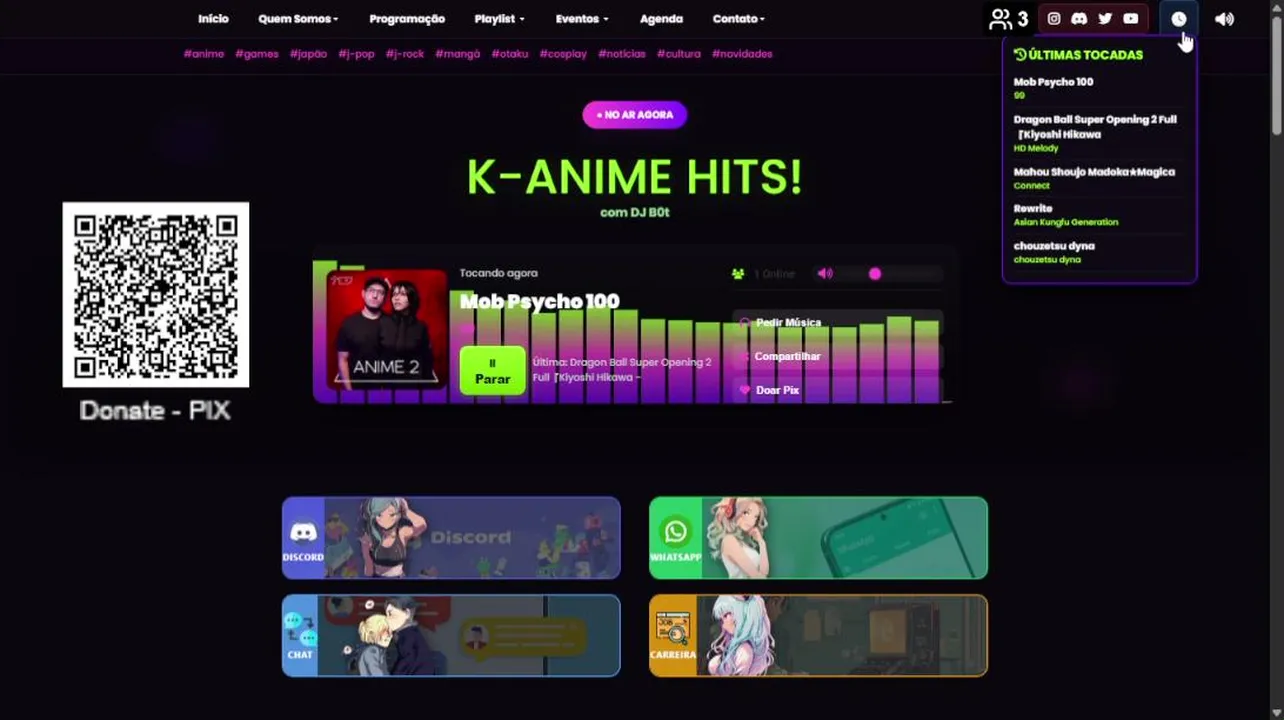This screenshot has height=720, width=1284.
Task: Click the NO AR AGORA badge
Action: [635, 115]
